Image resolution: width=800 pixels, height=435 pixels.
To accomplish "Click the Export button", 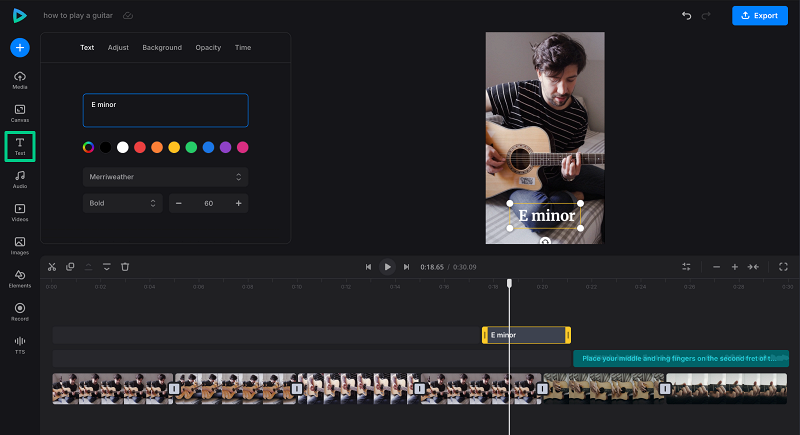I will tap(760, 16).
